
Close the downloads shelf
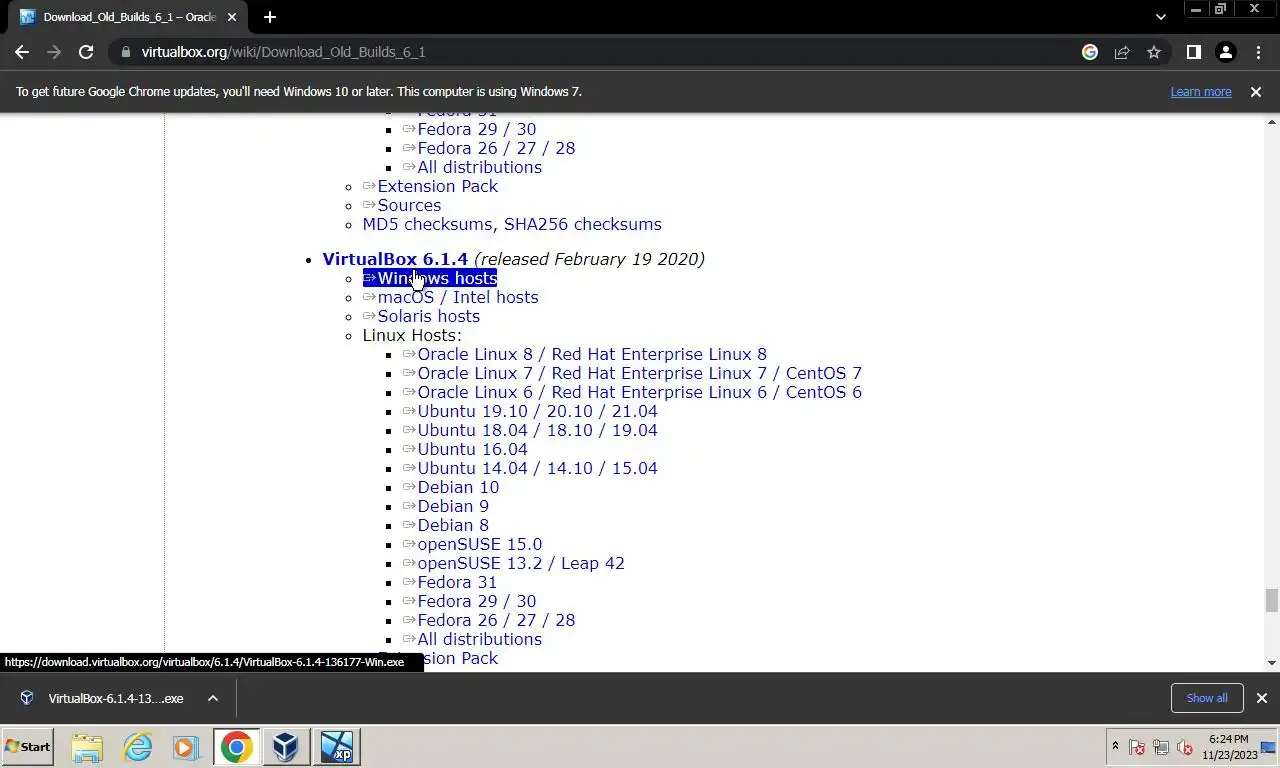pos(1262,698)
